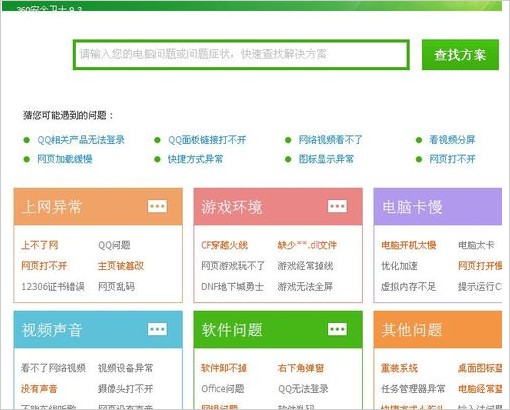Click the 查找方案 search button

pyautogui.click(x=460, y=55)
